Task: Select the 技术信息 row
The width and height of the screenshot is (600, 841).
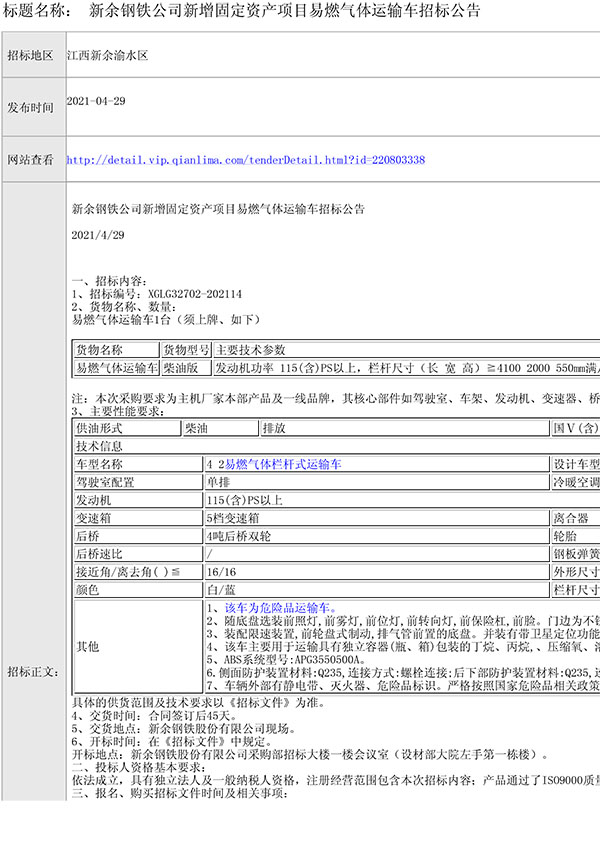Action: [337, 446]
